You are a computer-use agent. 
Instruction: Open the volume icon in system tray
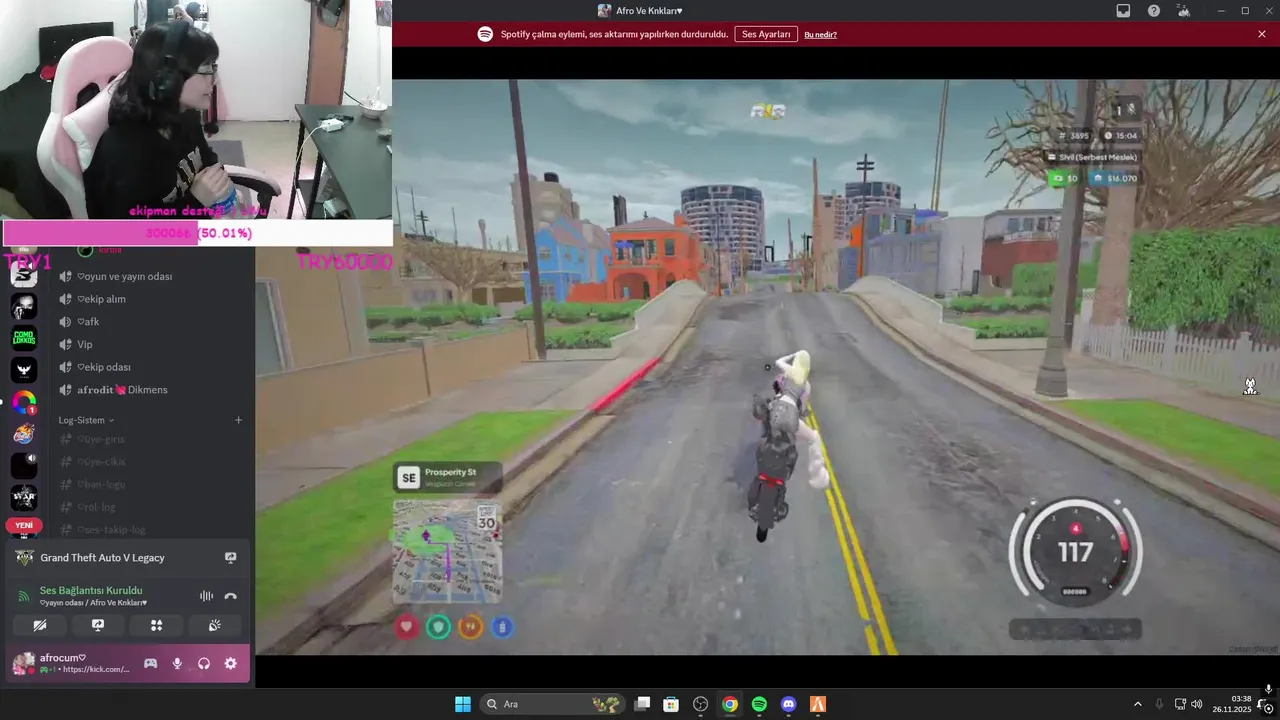point(1196,704)
